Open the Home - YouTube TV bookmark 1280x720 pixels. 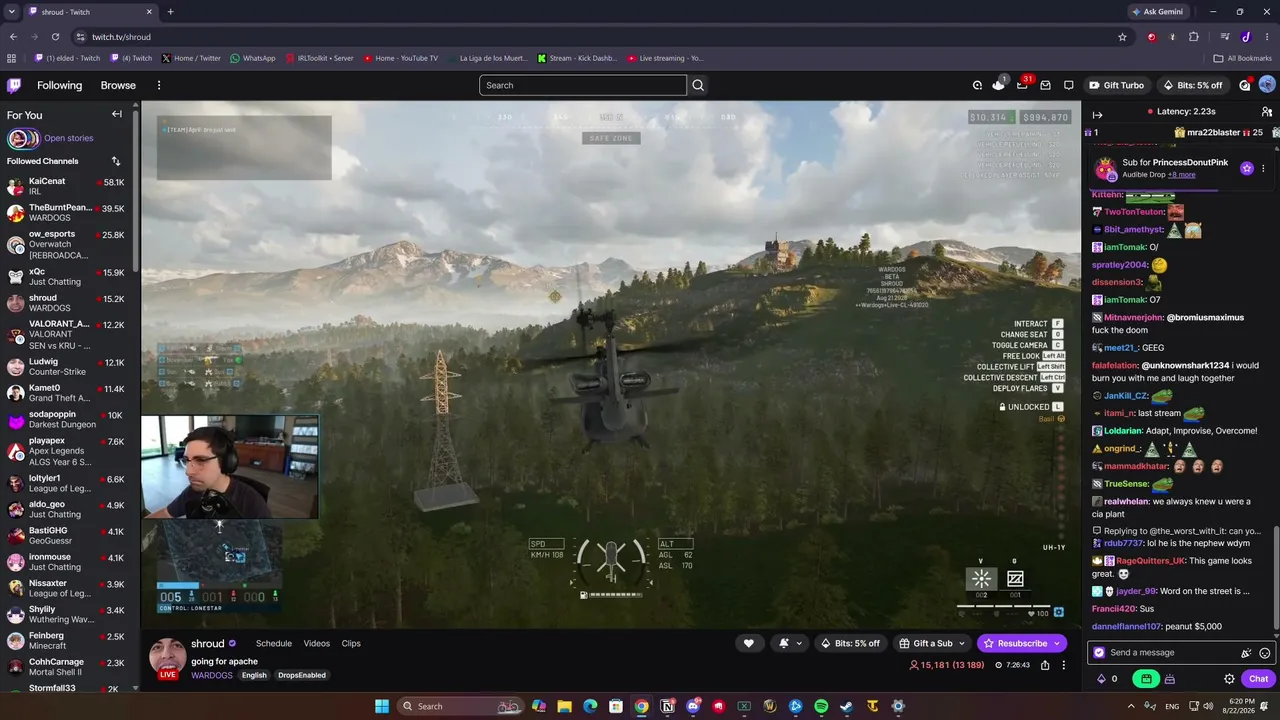coord(400,58)
